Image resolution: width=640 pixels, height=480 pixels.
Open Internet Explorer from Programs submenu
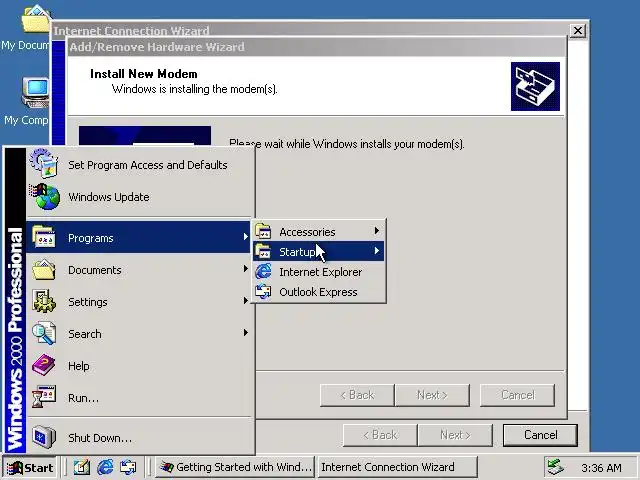click(320, 272)
